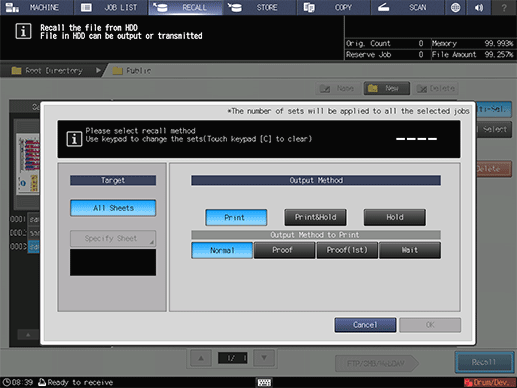Screen dimensions: 517x388
Task: Expand the Specify Sheet option
Action: click(x=113, y=238)
